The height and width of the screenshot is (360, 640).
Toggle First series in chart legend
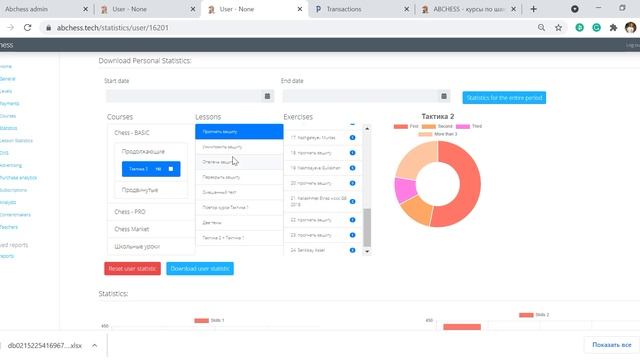point(406,127)
